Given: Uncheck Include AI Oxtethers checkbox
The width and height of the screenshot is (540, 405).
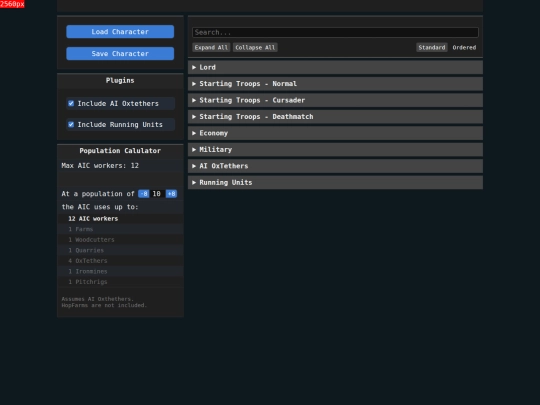Looking at the screenshot, I should (x=71, y=103).
